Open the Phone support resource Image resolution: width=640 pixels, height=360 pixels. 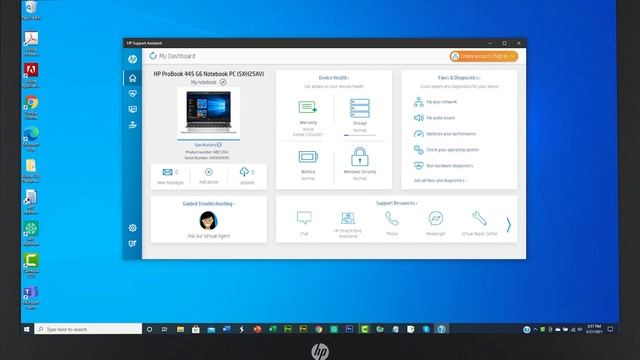point(391,222)
